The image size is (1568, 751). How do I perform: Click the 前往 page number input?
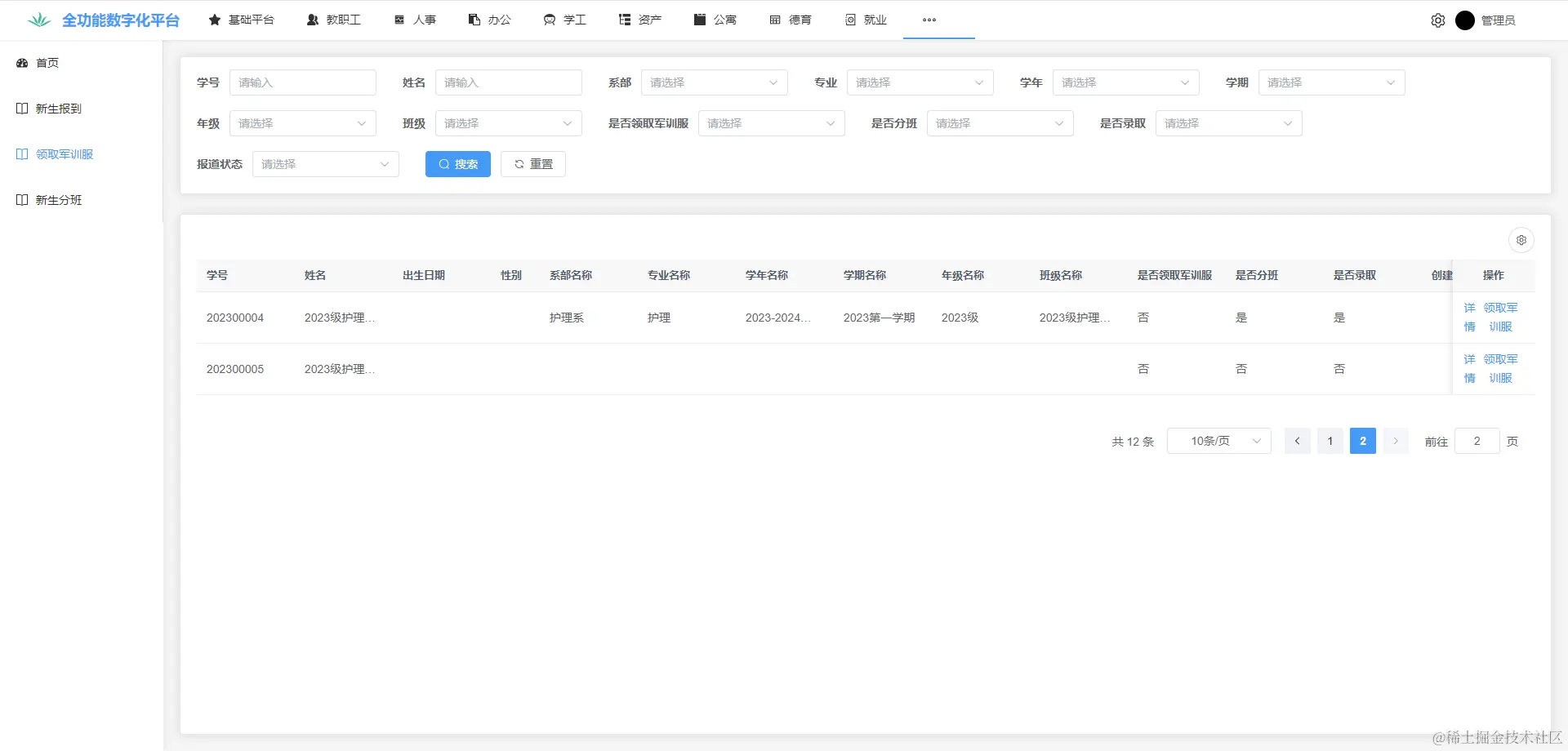pyautogui.click(x=1477, y=441)
